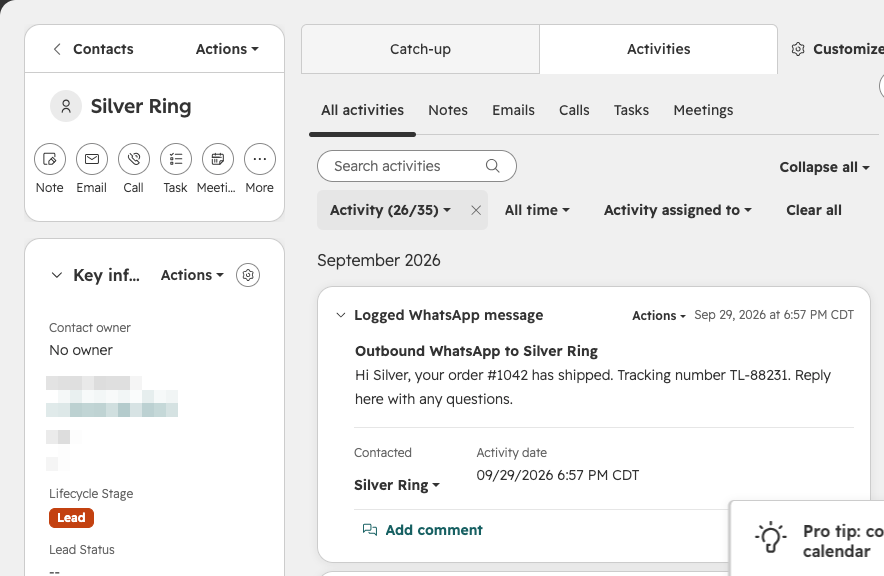Click the Silver Ring contact avatar

[66, 106]
